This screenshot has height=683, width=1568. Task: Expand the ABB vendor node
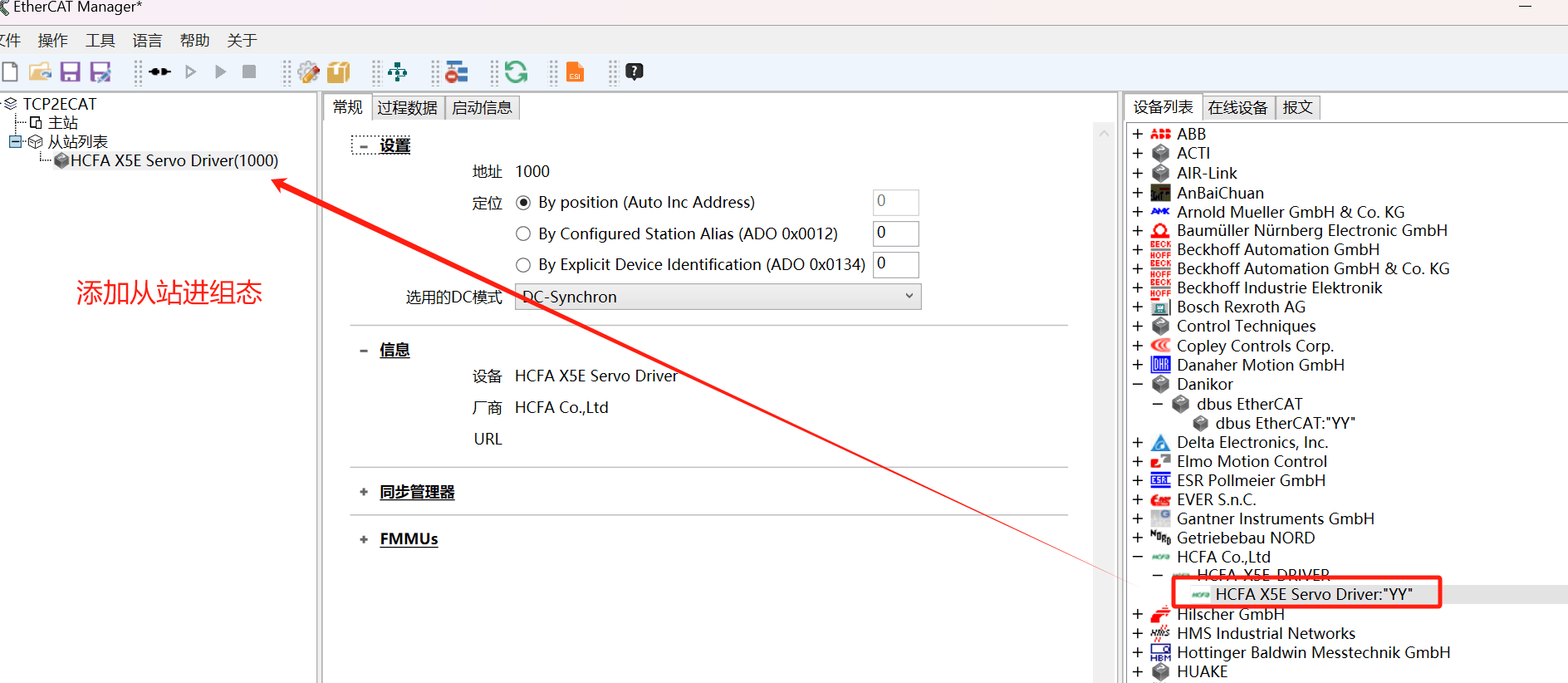click(1138, 134)
